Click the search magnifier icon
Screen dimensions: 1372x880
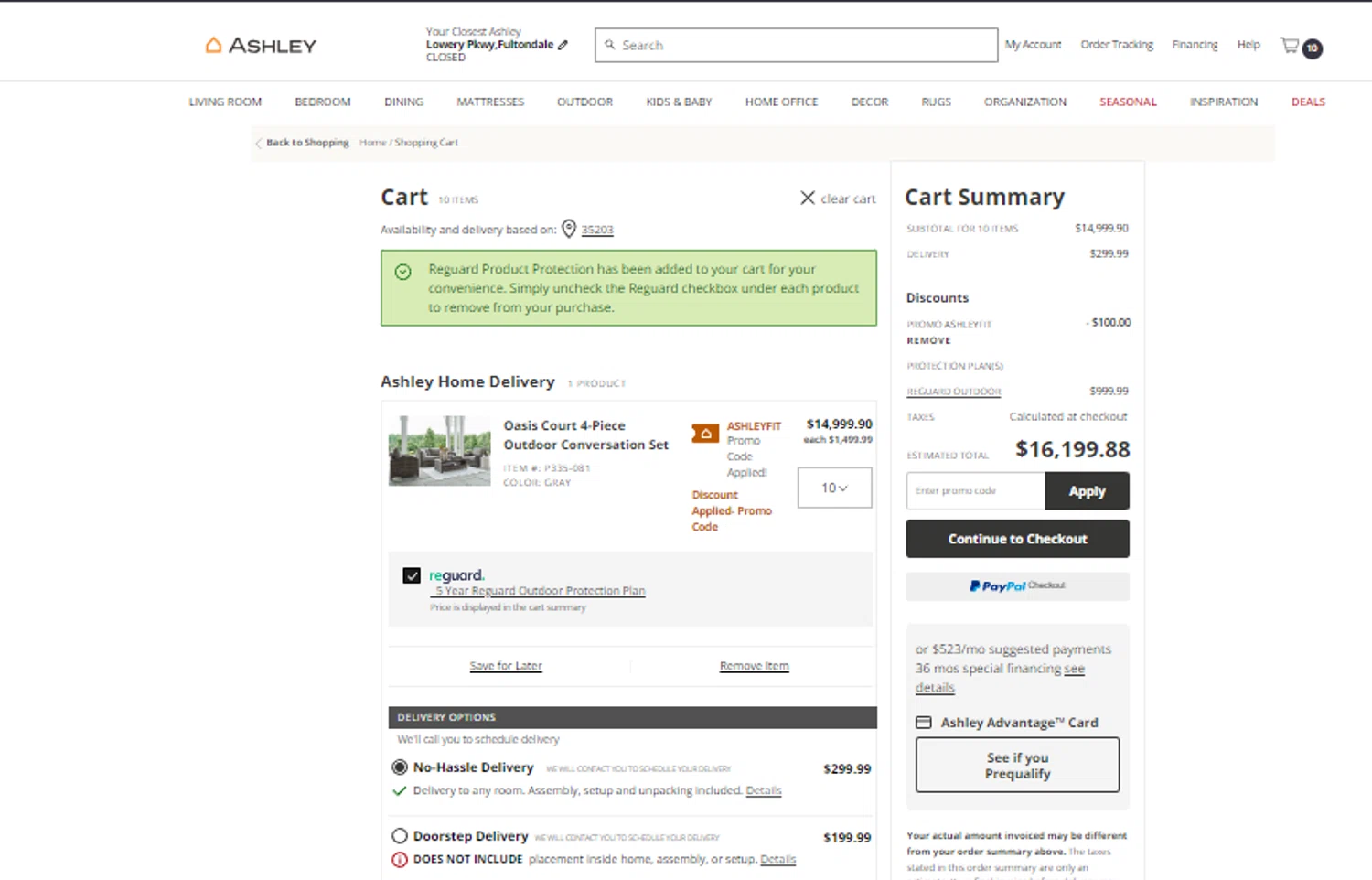point(610,44)
